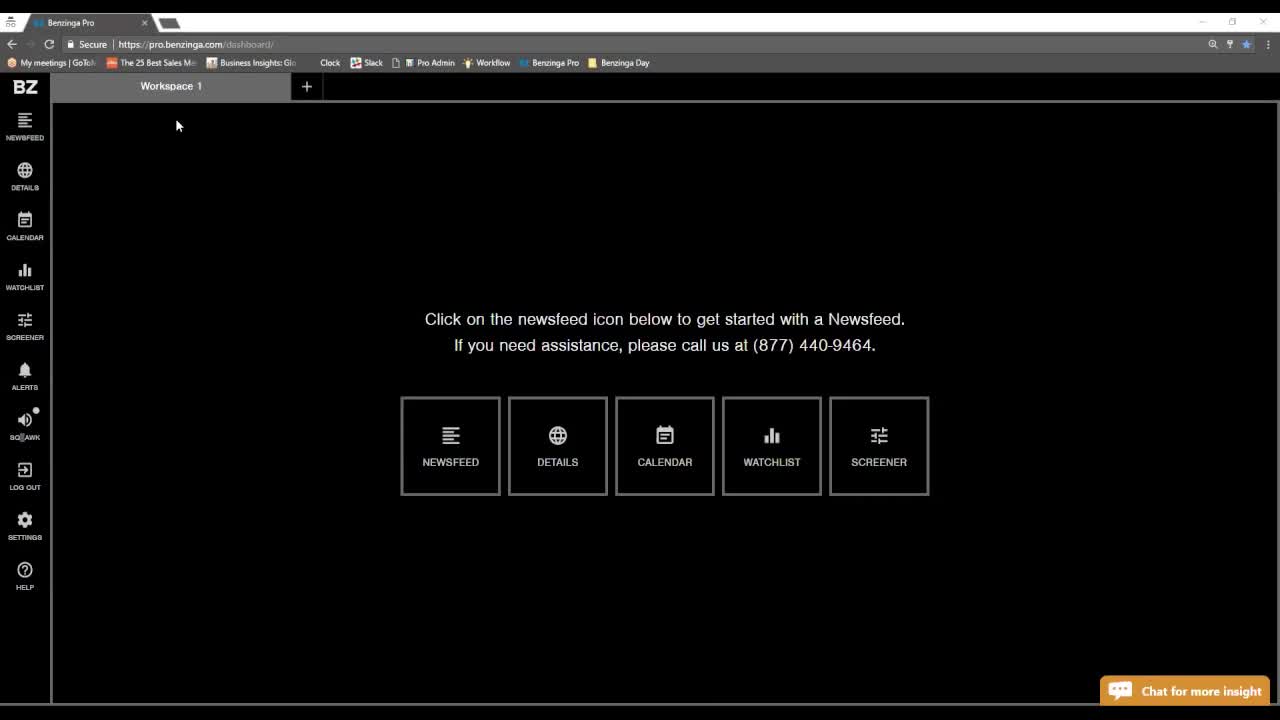Open Calendar from the left sidebar
The height and width of the screenshot is (720, 1280).
pyautogui.click(x=25, y=227)
